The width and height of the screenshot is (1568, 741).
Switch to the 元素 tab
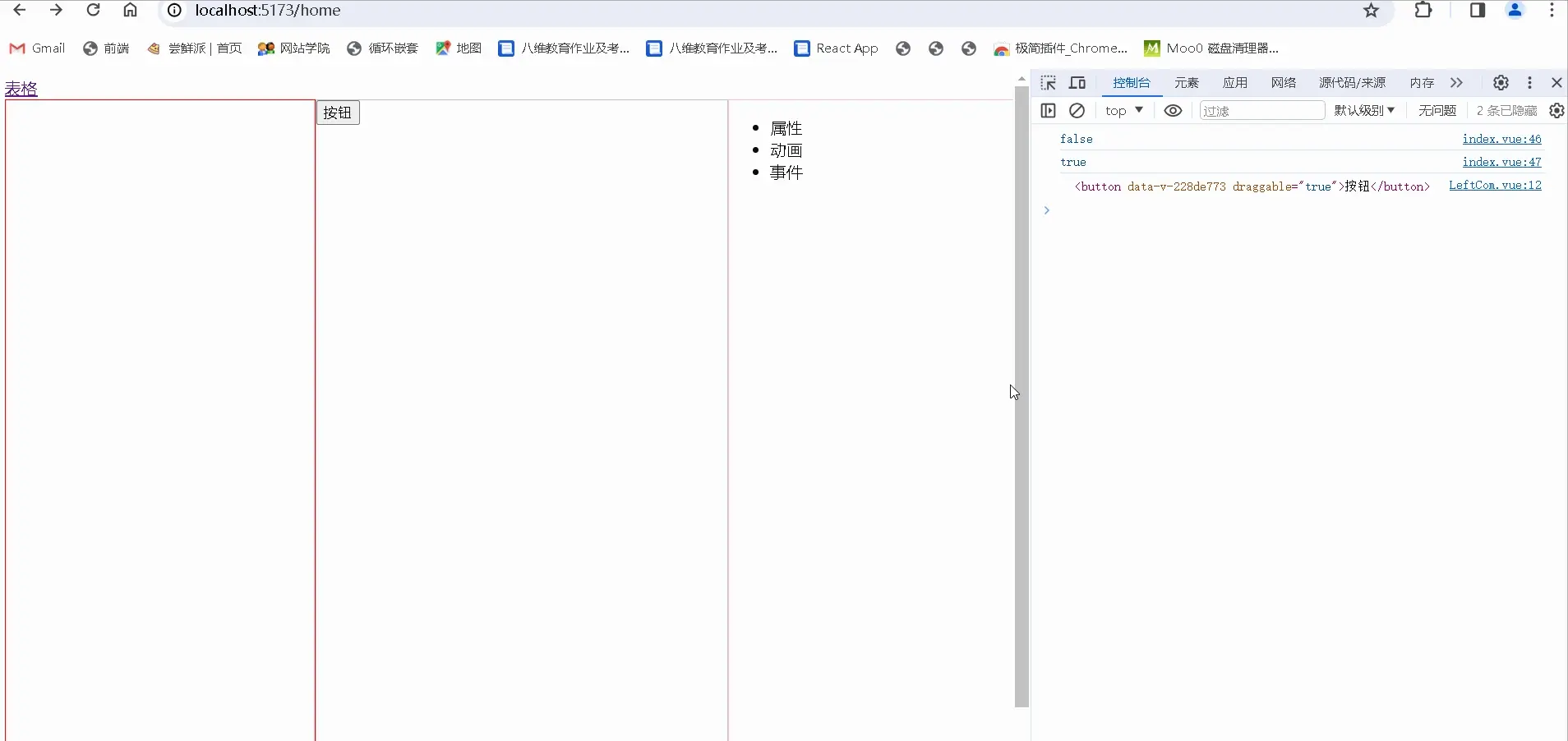pyautogui.click(x=1187, y=83)
